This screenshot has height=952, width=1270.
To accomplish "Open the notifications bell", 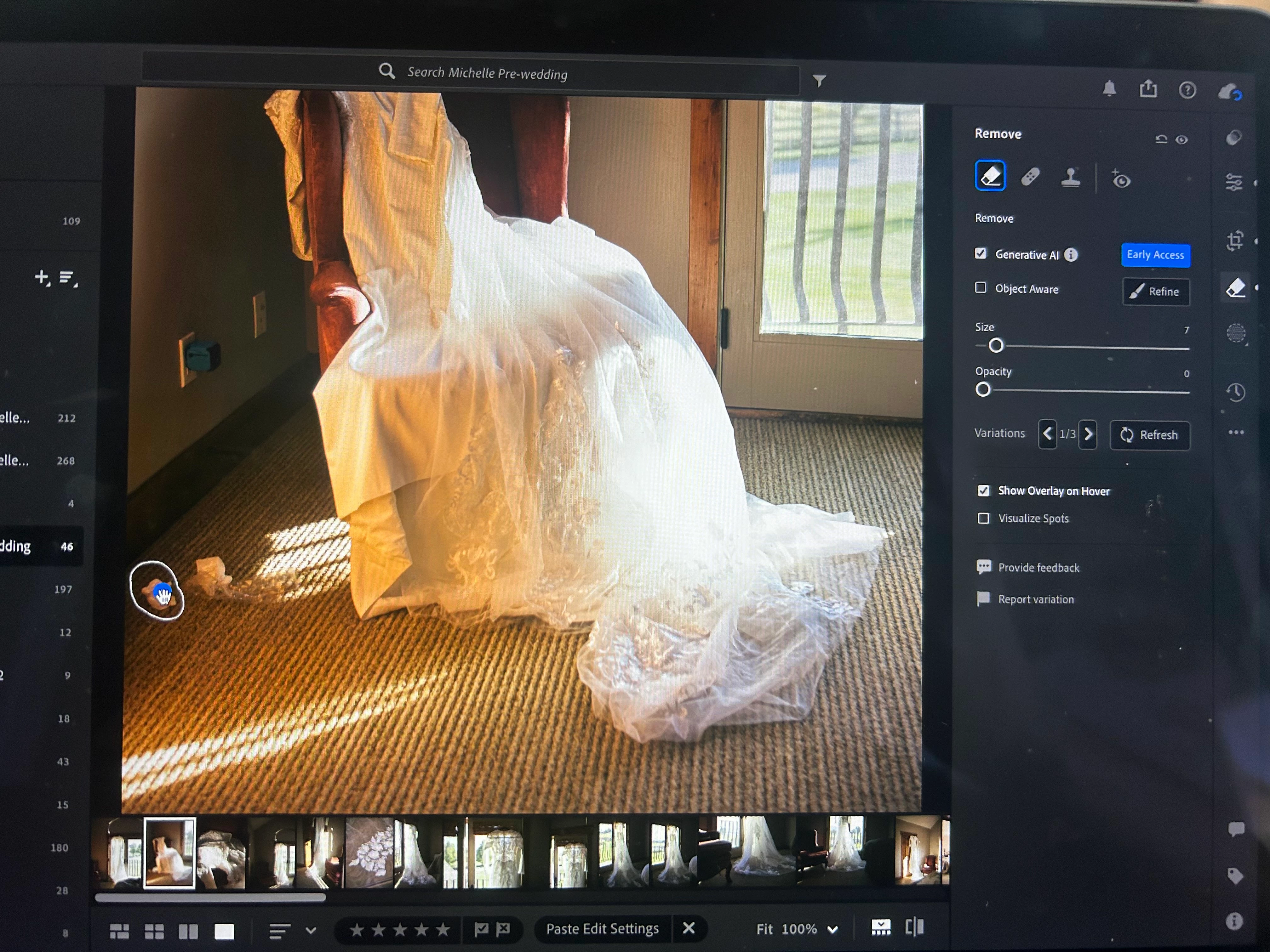I will (1109, 89).
